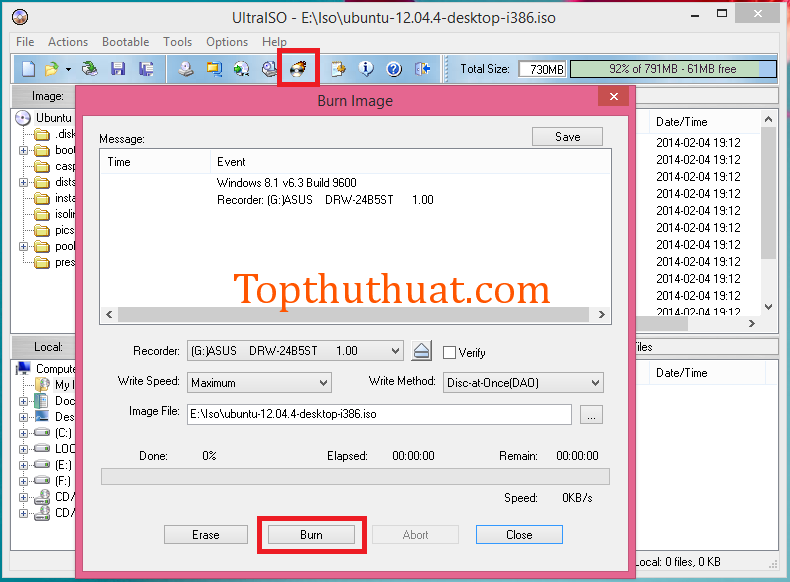Image resolution: width=790 pixels, height=582 pixels.
Task: Select the pics folder icon in image tree
Action: coord(42,230)
